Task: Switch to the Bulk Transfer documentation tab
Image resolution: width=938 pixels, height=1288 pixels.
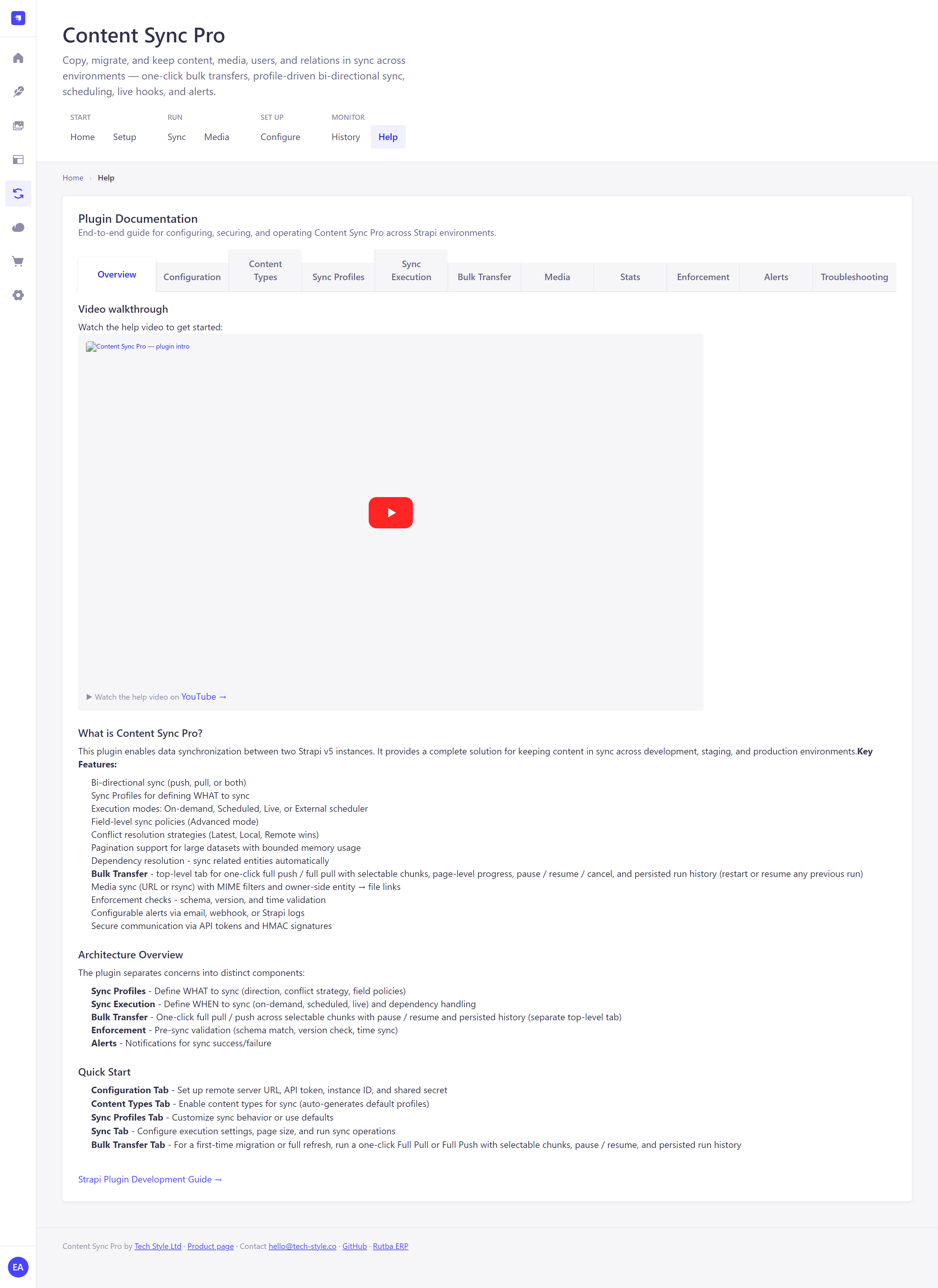Action: point(484,277)
